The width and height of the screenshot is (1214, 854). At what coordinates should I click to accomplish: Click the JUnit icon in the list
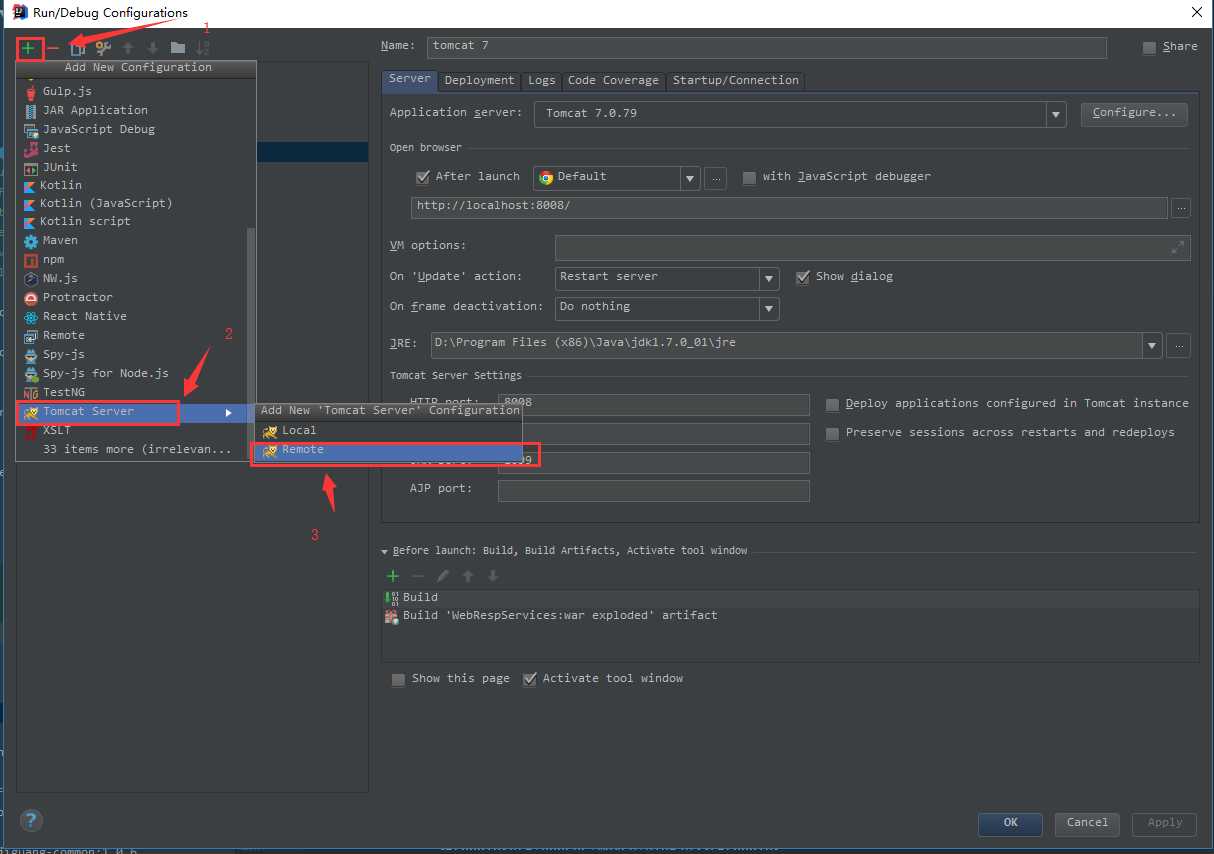tap(31, 167)
